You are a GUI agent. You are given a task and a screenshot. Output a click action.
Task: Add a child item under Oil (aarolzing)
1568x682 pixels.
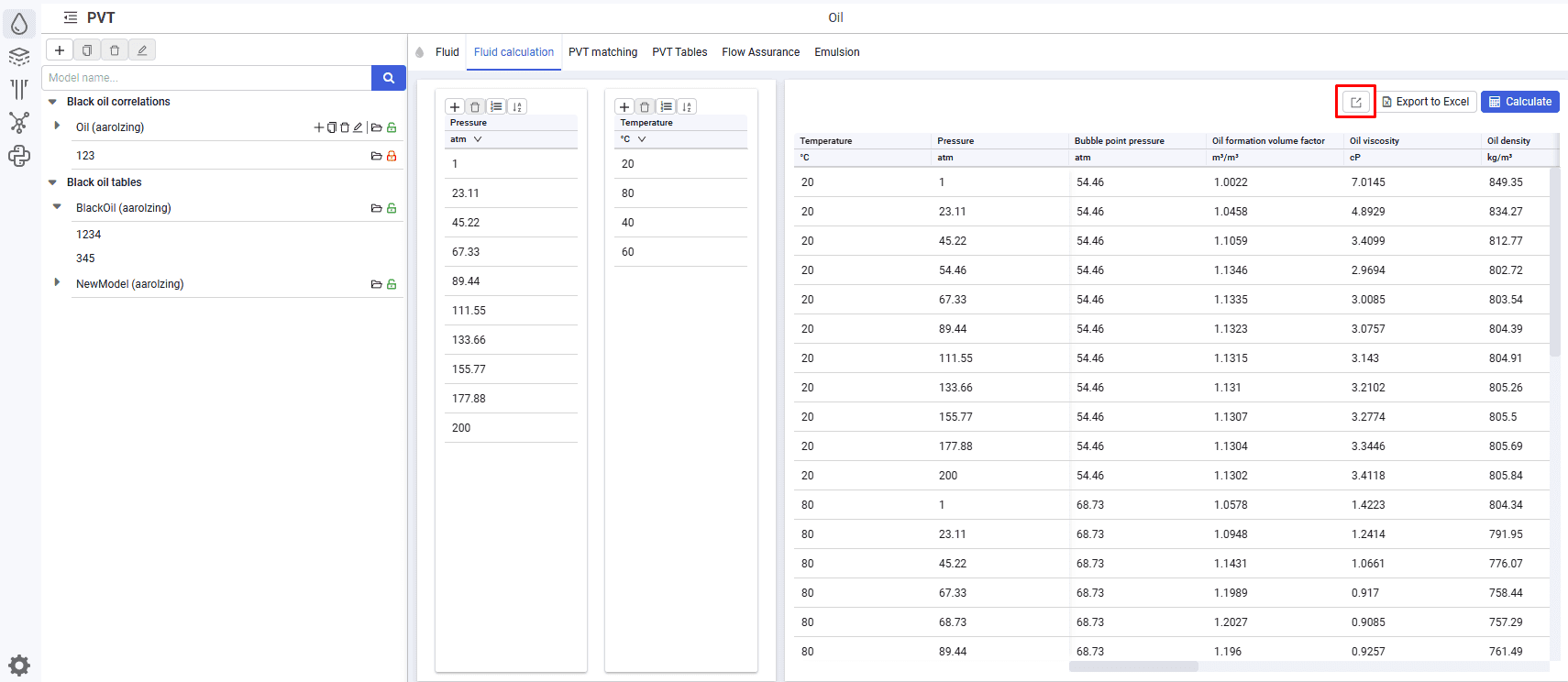coord(319,127)
